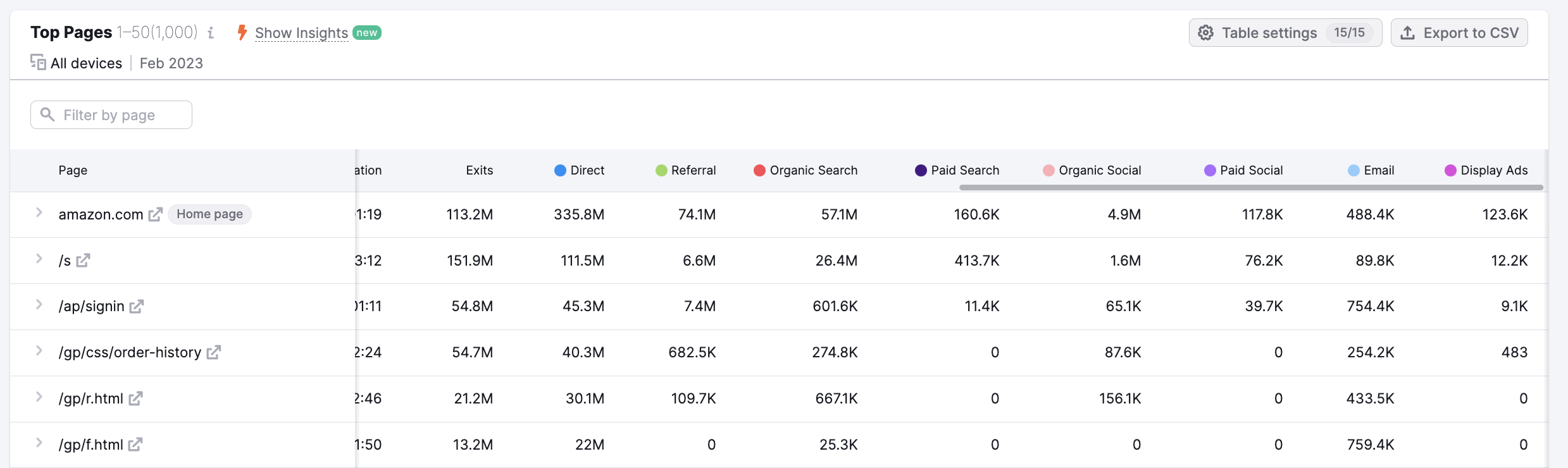Sort by Display Ads column header
Screen dimensions: 1568x468
pyautogui.click(x=1493, y=170)
